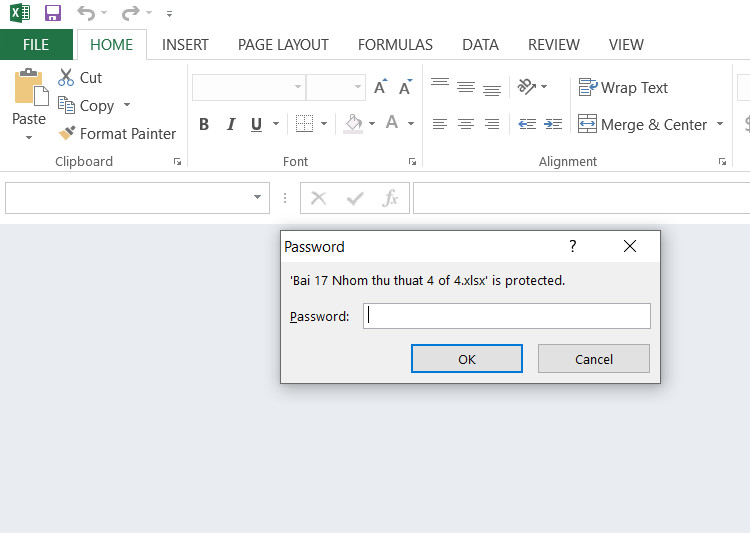Activate the Format Painter
Screen dimensions: 750x533
coord(117,133)
